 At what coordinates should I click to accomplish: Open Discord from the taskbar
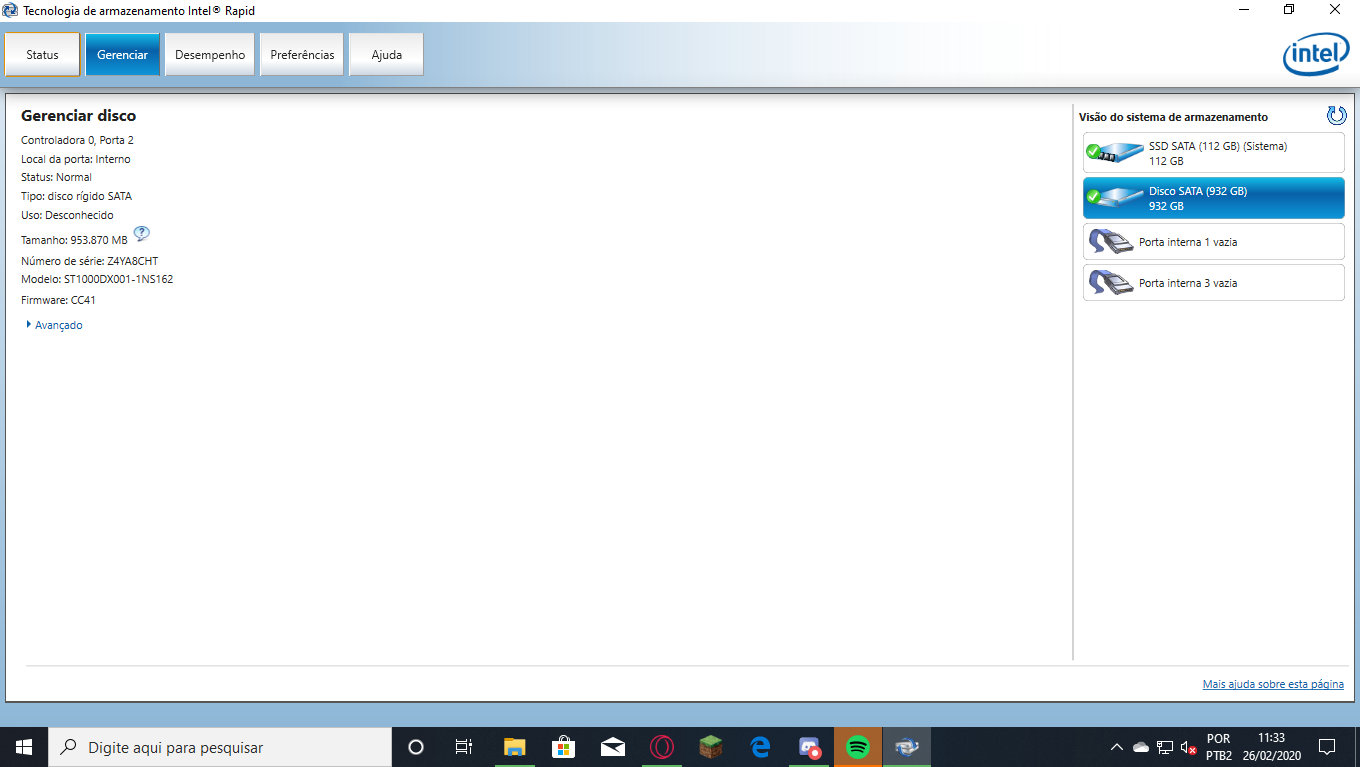point(809,747)
